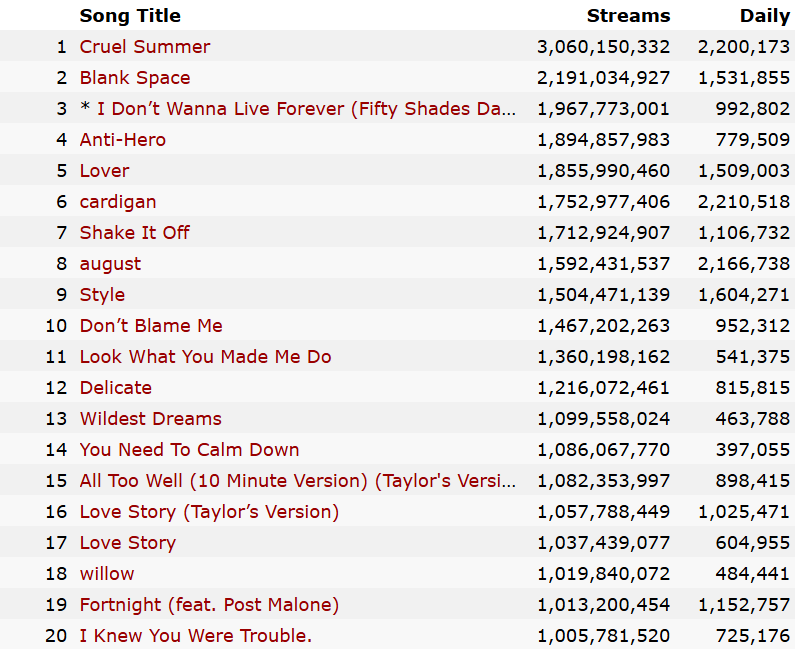
Task: Select the august song link
Action: coord(111,264)
